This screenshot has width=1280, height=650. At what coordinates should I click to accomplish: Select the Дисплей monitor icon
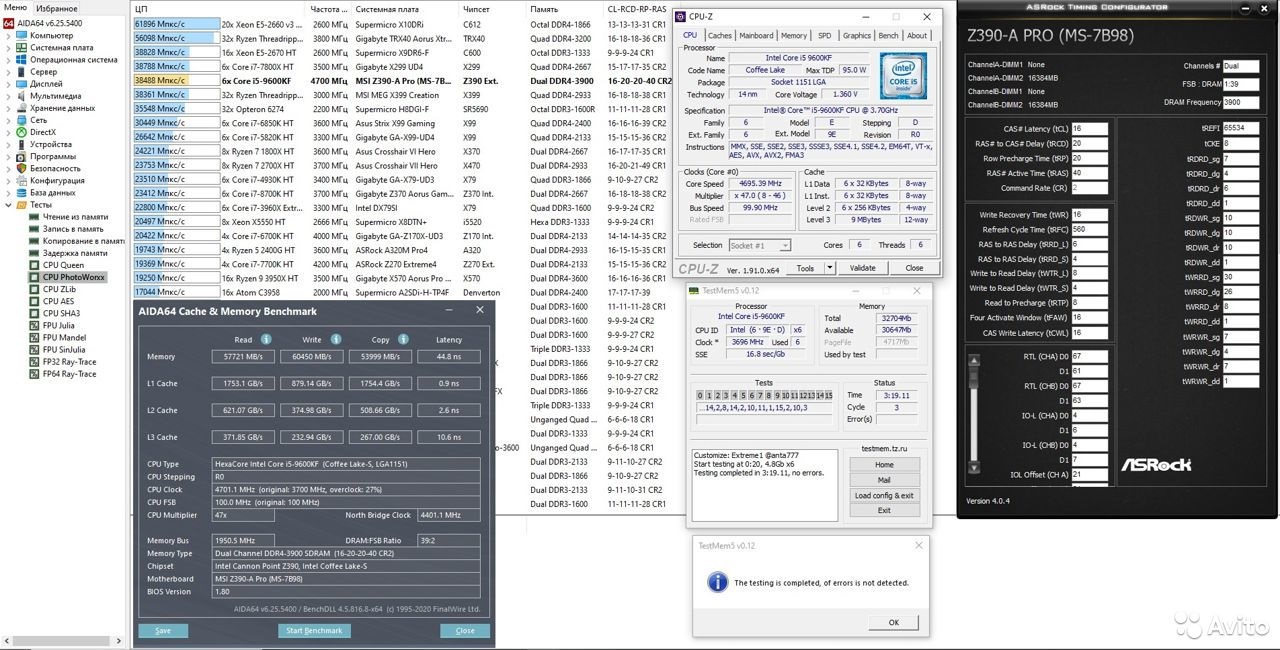(22, 84)
